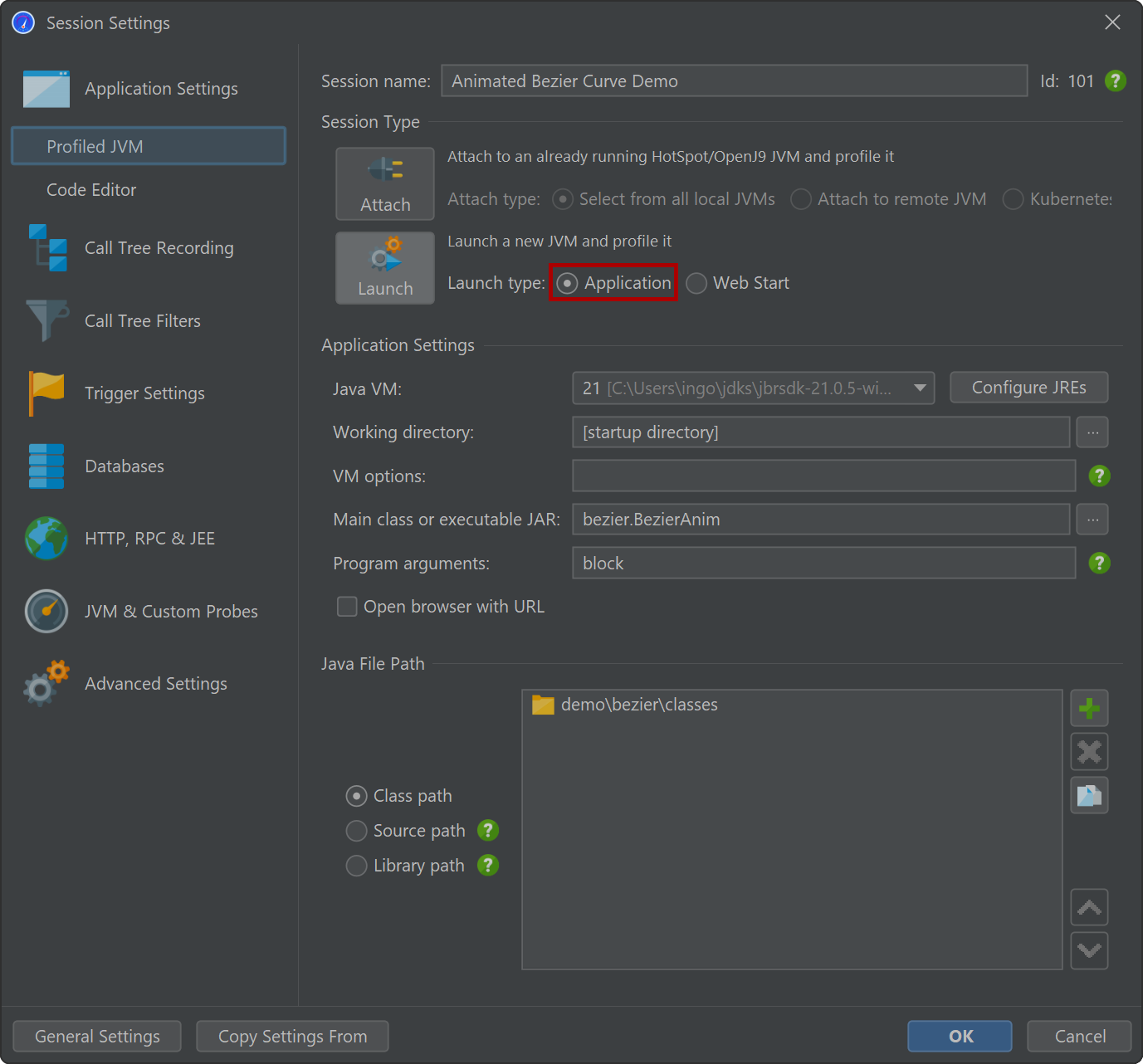Open the Databases settings section
This screenshot has height=1064, width=1143.
pos(124,466)
